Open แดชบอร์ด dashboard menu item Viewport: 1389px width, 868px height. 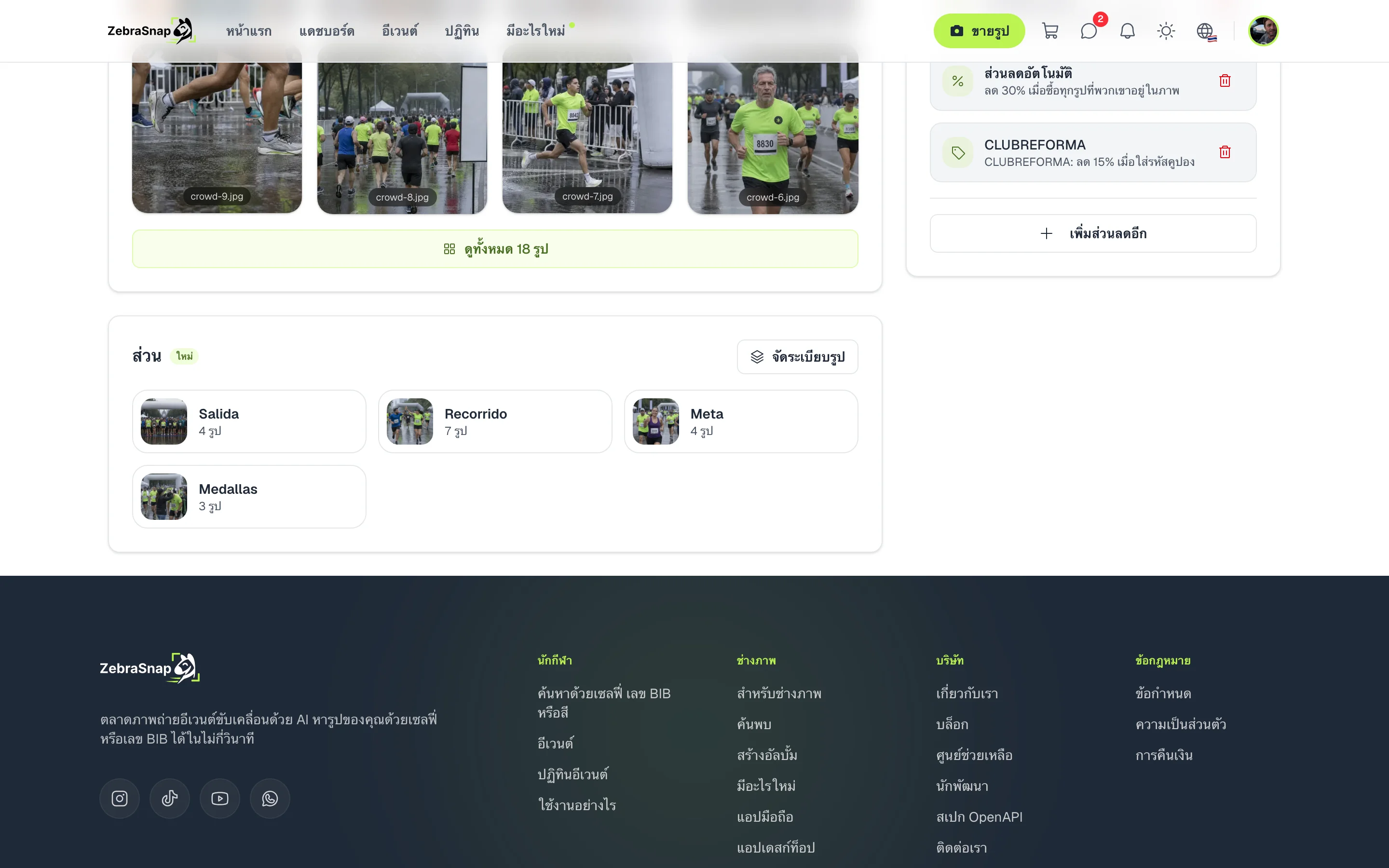(327, 31)
